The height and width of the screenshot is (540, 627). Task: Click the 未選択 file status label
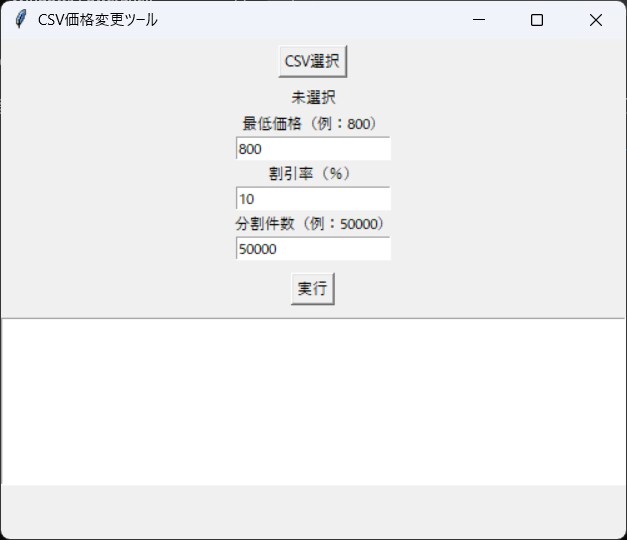(x=313, y=98)
